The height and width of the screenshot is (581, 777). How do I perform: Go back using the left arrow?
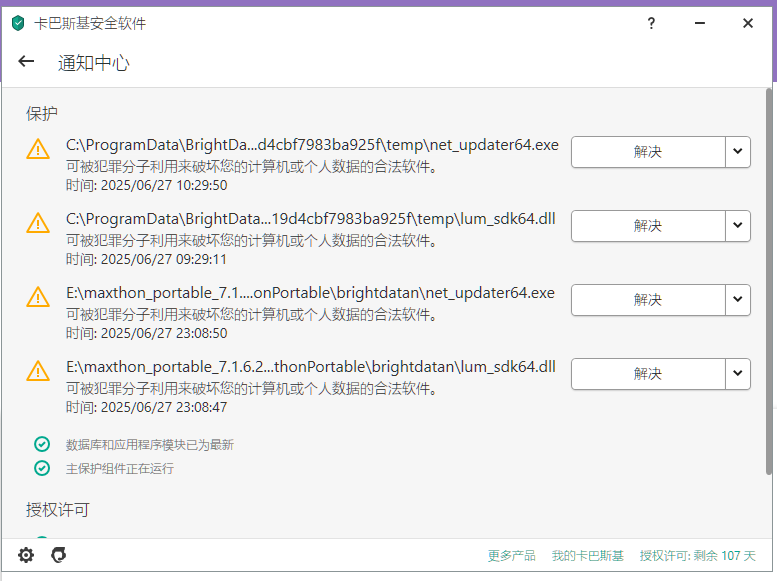[x=26, y=61]
